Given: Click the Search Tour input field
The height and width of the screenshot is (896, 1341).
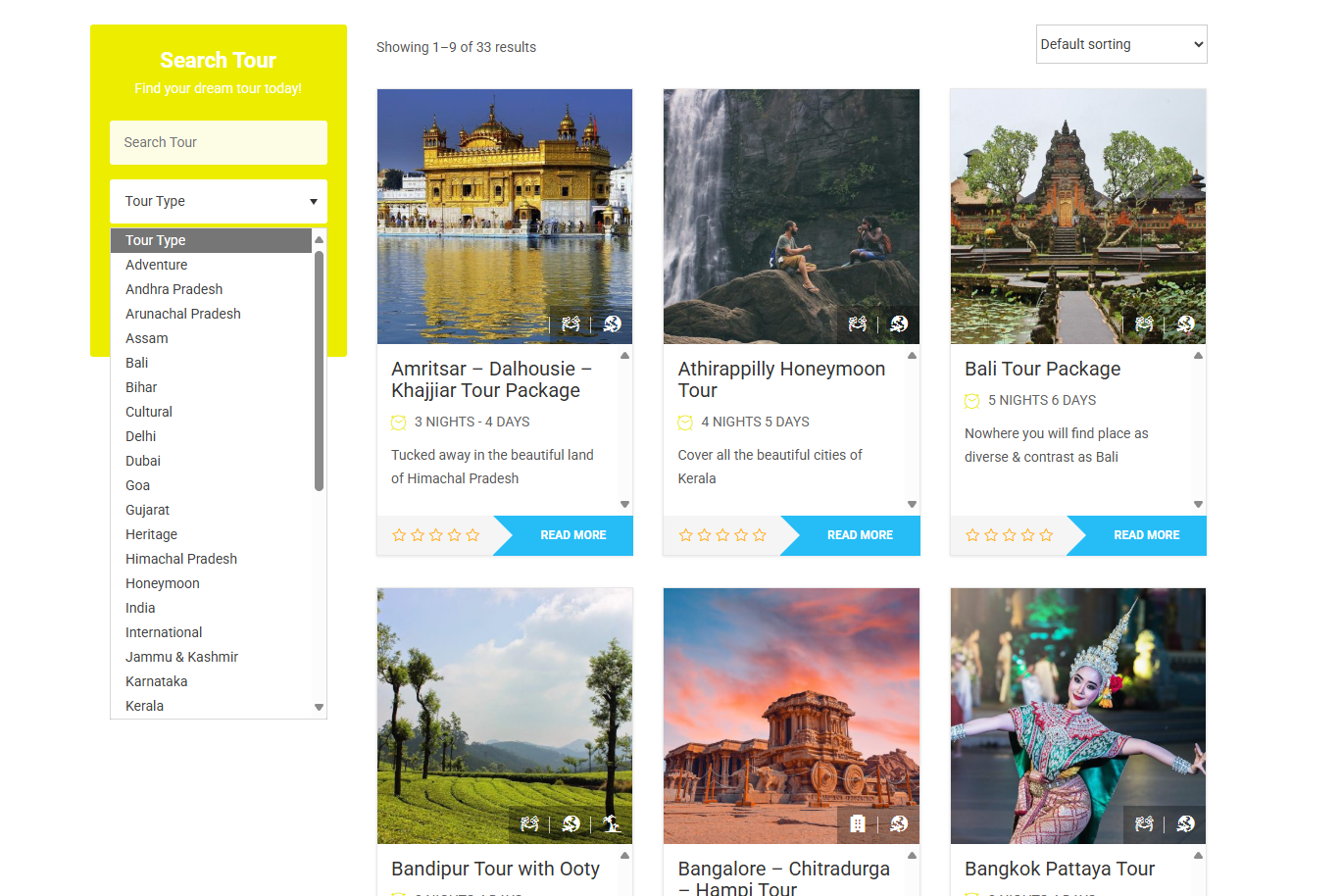Looking at the screenshot, I should tap(219, 142).
